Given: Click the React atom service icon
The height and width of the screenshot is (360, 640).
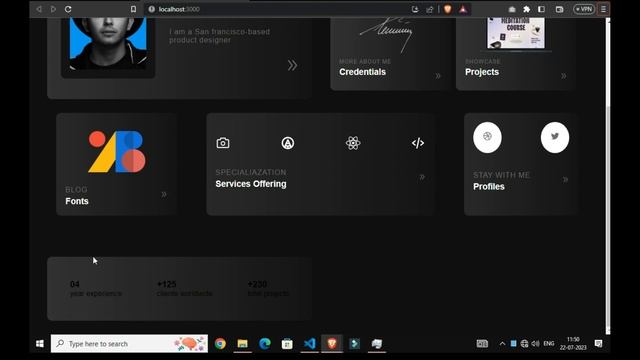Looking at the screenshot, I should [x=353, y=143].
